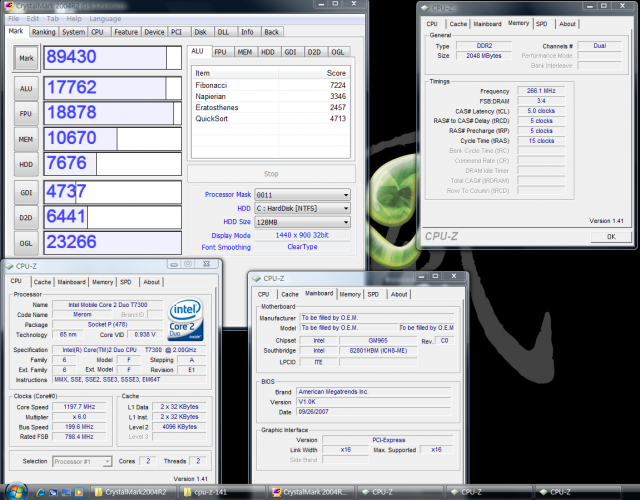640x500 pixels.
Task: Open Cache tab in CPU-Z processor window
Action: click(x=42, y=282)
